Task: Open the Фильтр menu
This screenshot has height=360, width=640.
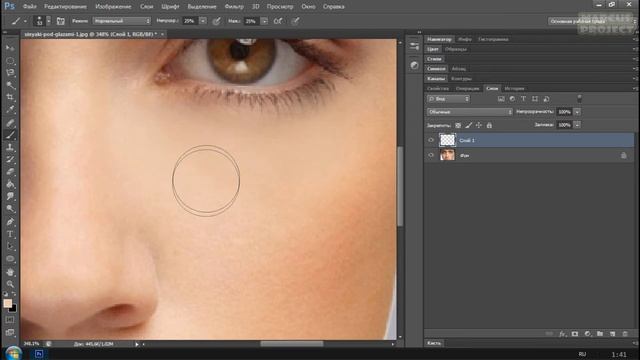Action: click(x=234, y=7)
